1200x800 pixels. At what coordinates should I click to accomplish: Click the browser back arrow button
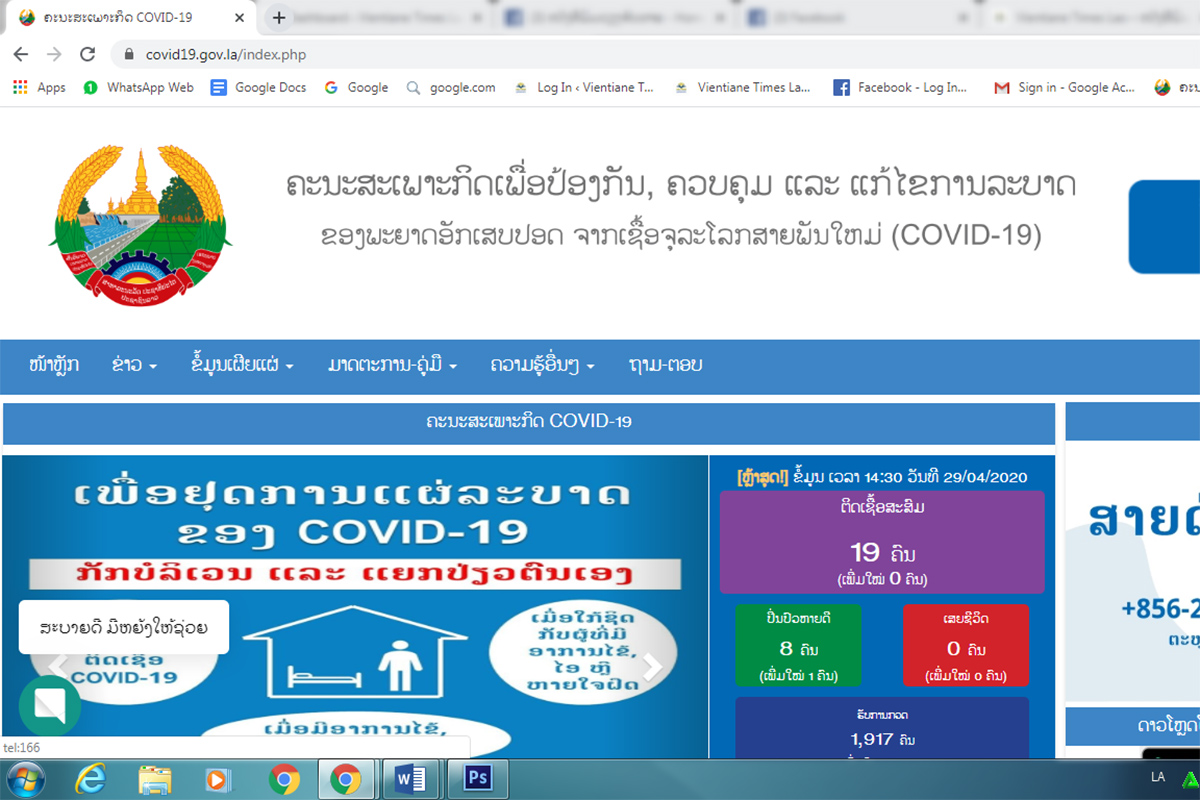click(21, 55)
